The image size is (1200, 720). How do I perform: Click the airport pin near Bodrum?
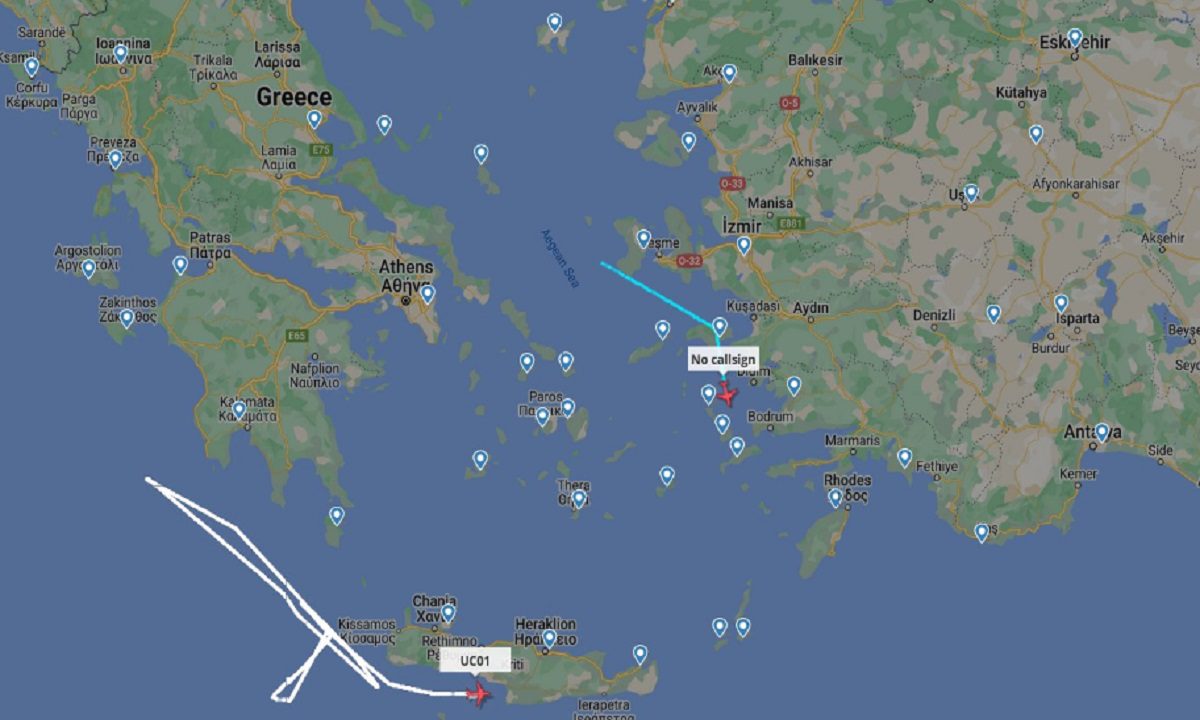pos(794,385)
